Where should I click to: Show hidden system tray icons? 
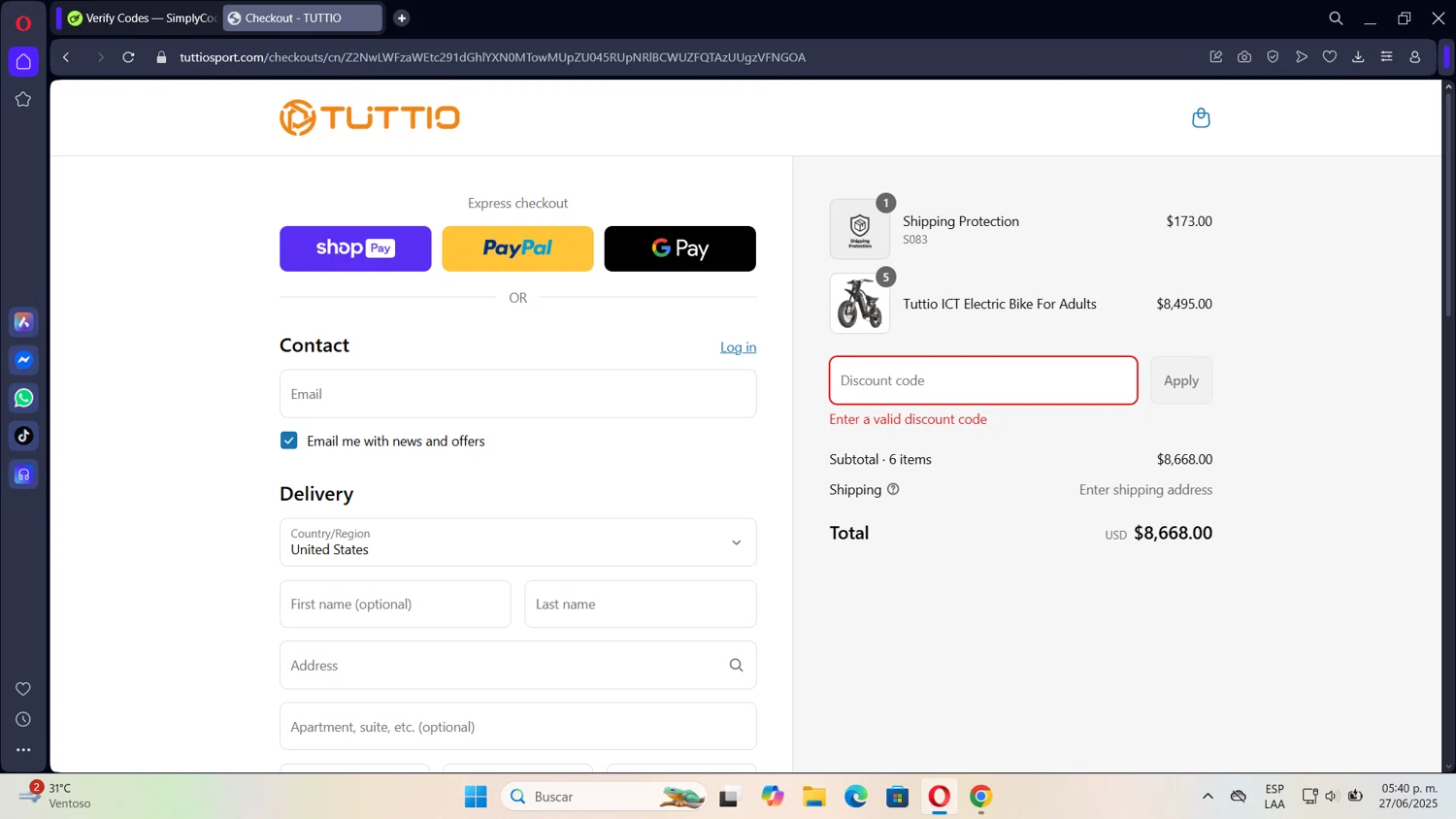point(1208,797)
